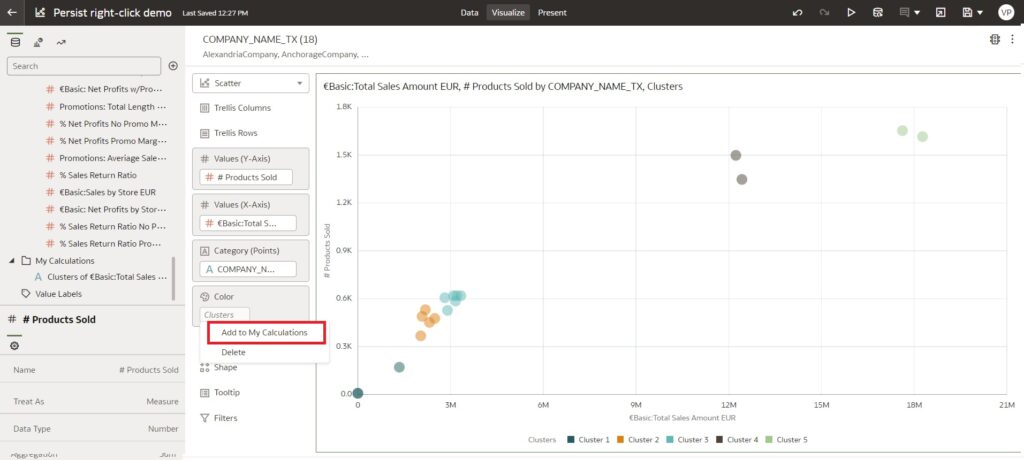Viewport: 1024px width, 460px height.
Task: Choose Add to My Calculations
Action: click(x=264, y=333)
